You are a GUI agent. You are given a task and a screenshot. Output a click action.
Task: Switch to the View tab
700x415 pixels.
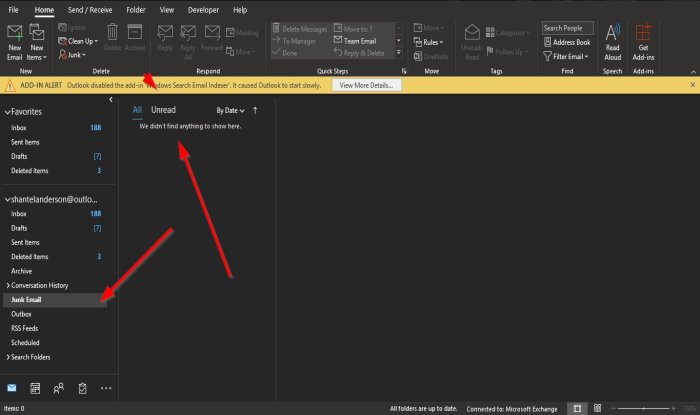[167, 10]
